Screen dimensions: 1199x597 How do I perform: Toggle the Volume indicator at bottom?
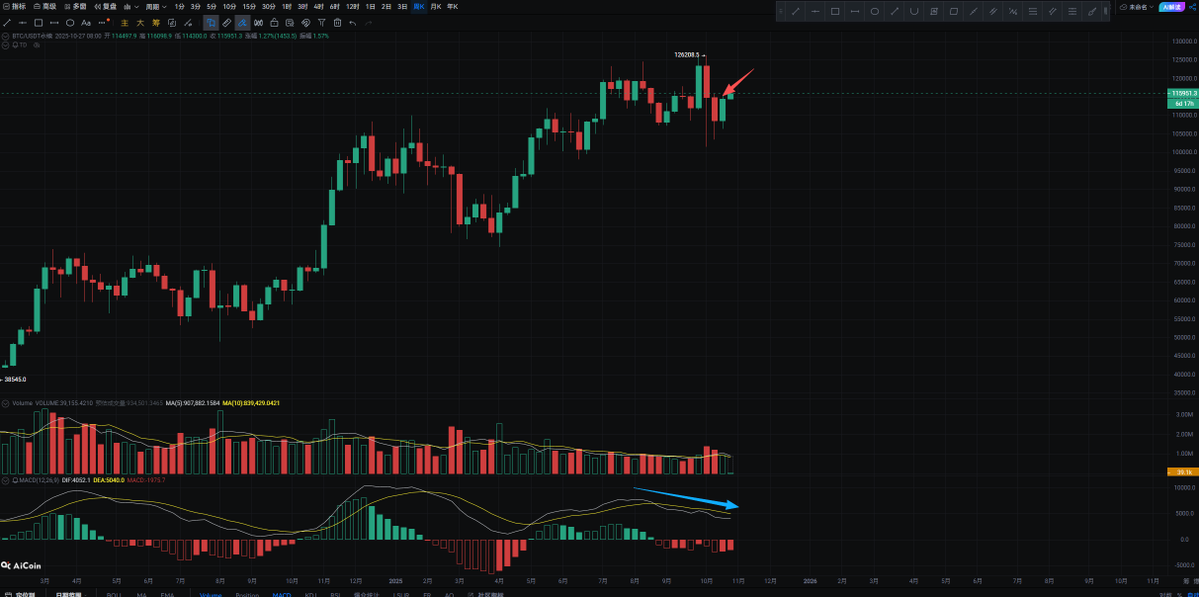[x=210, y=595]
